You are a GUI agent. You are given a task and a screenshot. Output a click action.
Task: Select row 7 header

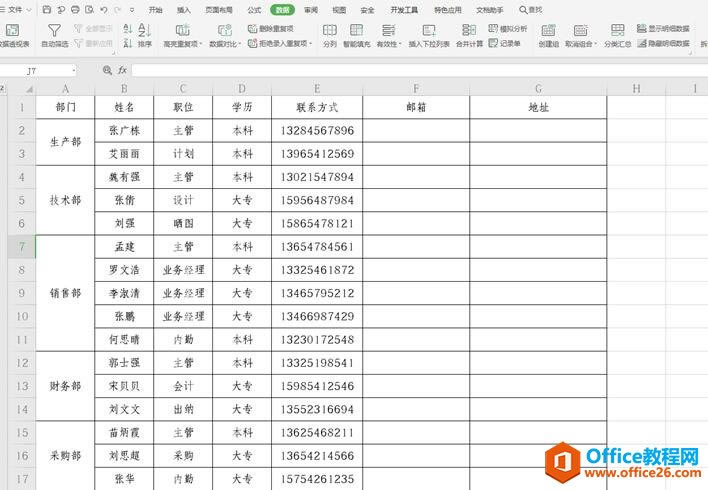click(22, 247)
